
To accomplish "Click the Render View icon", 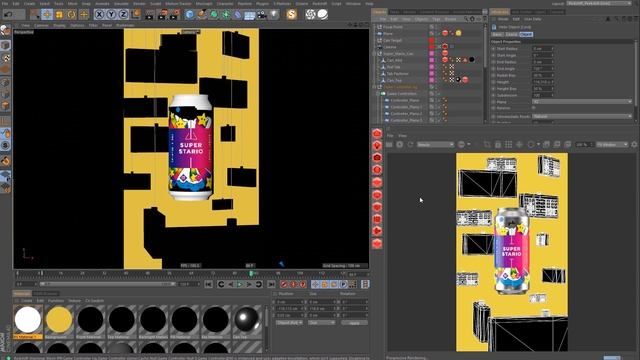I will click(150, 15).
